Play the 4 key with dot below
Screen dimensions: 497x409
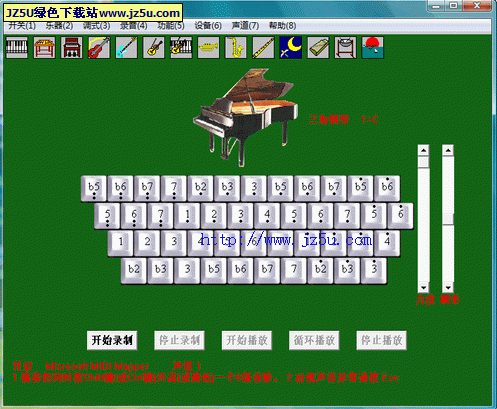(267, 216)
